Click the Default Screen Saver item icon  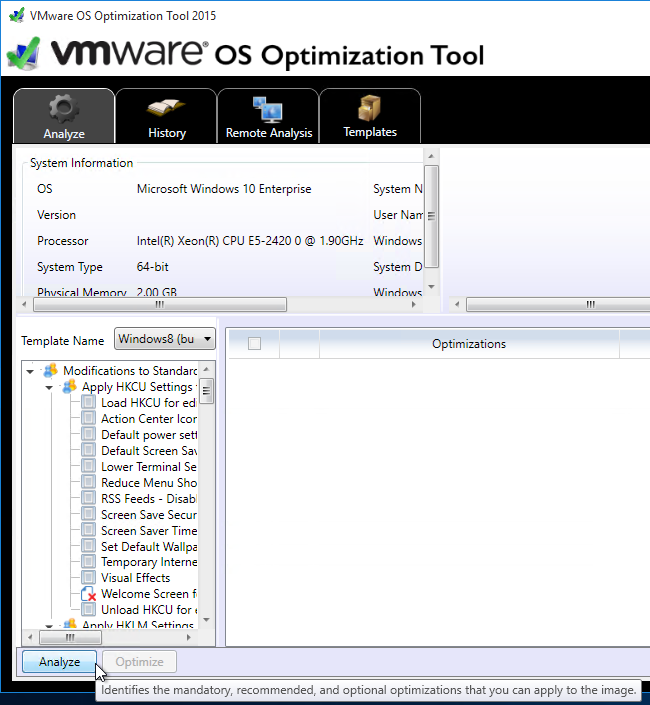[89, 451]
